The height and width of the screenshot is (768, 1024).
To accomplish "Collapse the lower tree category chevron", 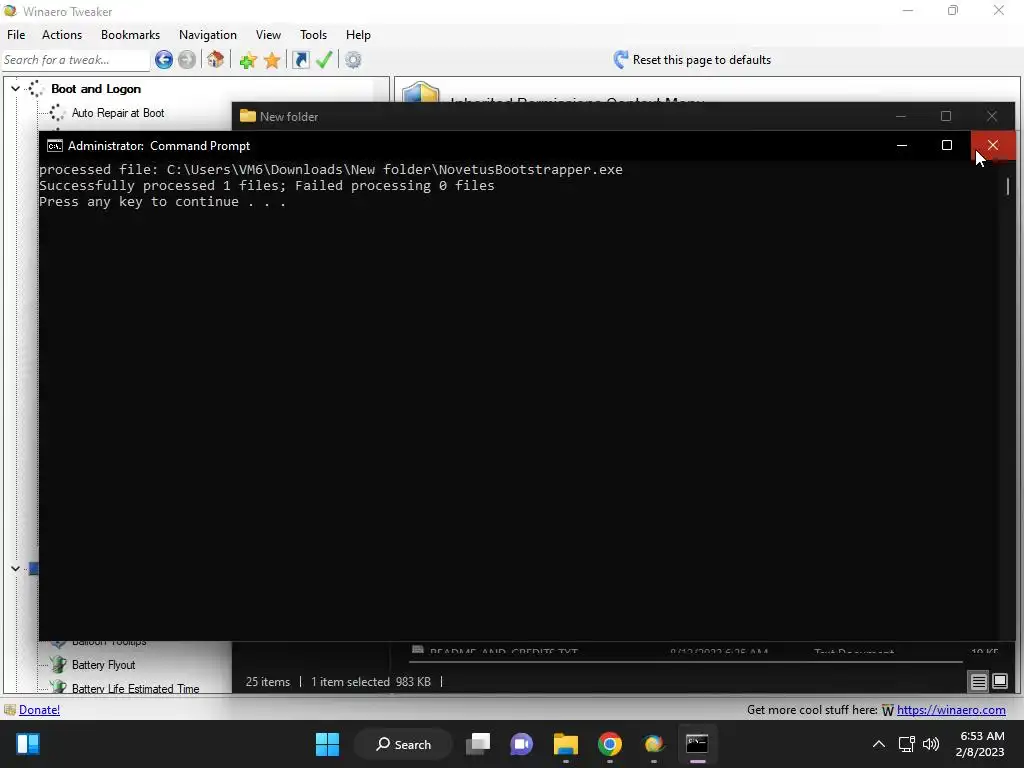I will pos(15,569).
